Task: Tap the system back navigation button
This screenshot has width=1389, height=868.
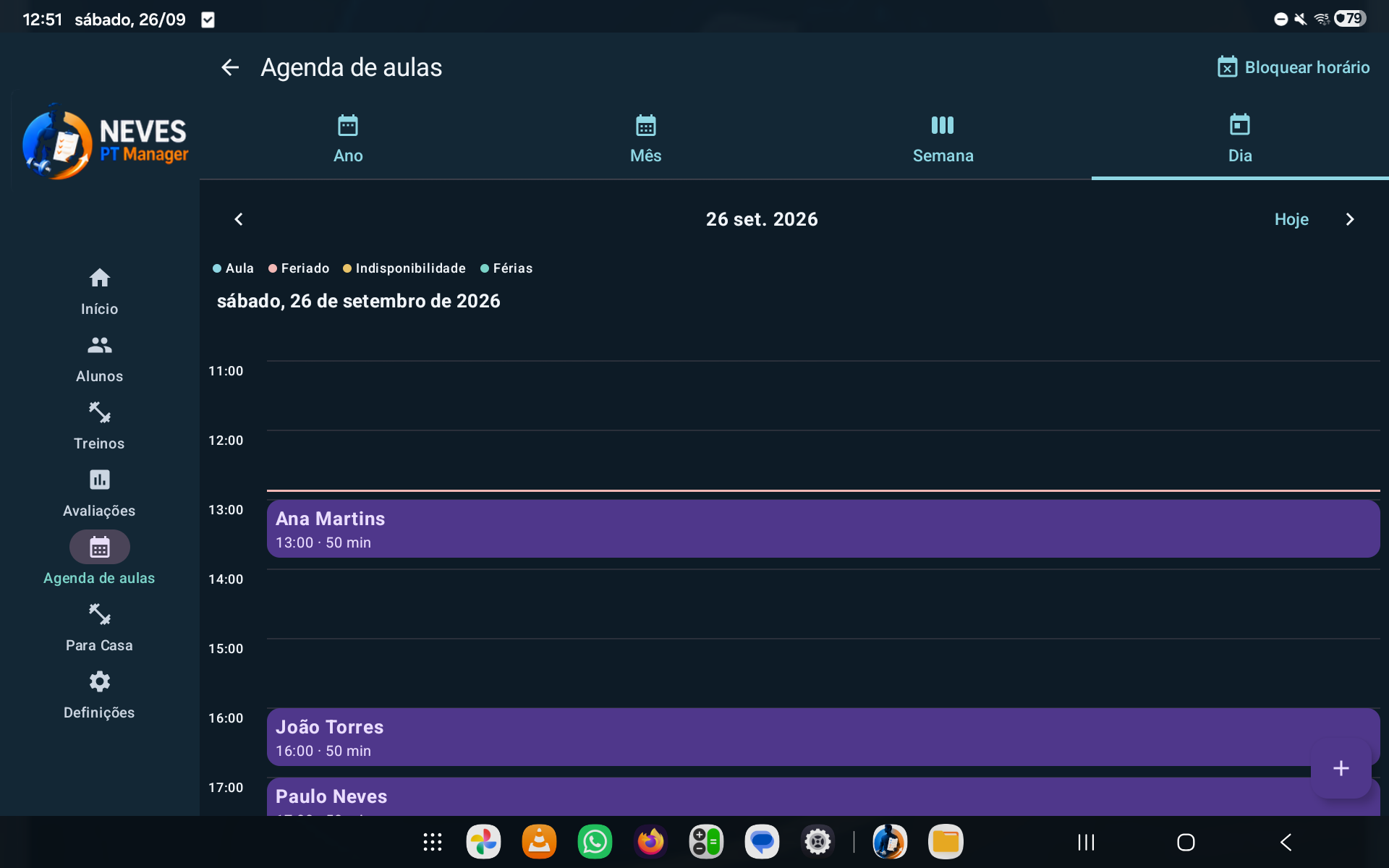Action: point(1286,842)
